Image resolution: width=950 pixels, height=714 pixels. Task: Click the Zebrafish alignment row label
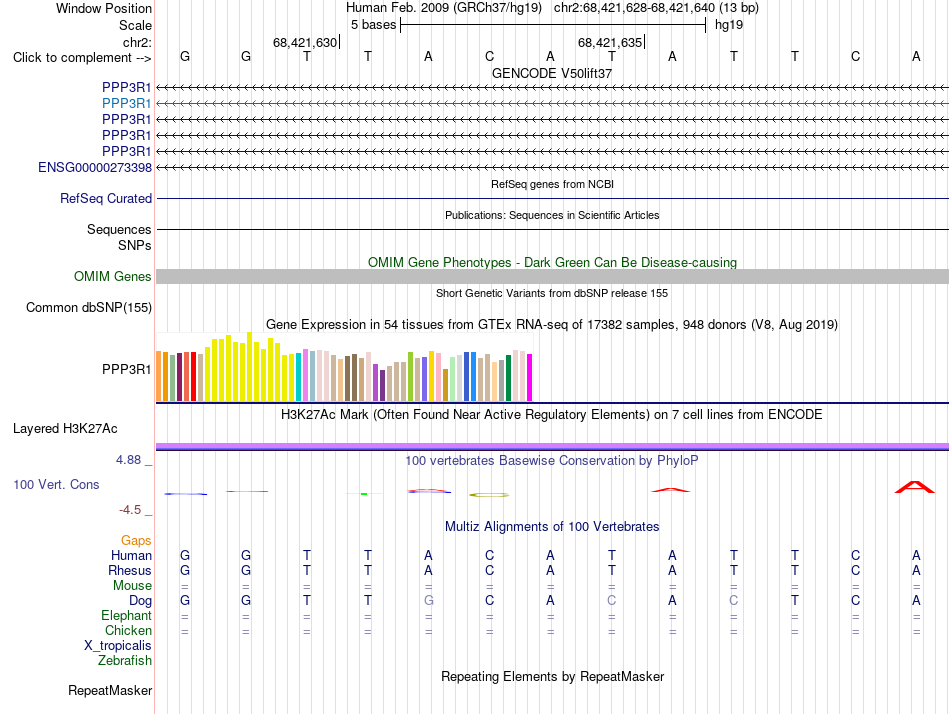[125, 661]
